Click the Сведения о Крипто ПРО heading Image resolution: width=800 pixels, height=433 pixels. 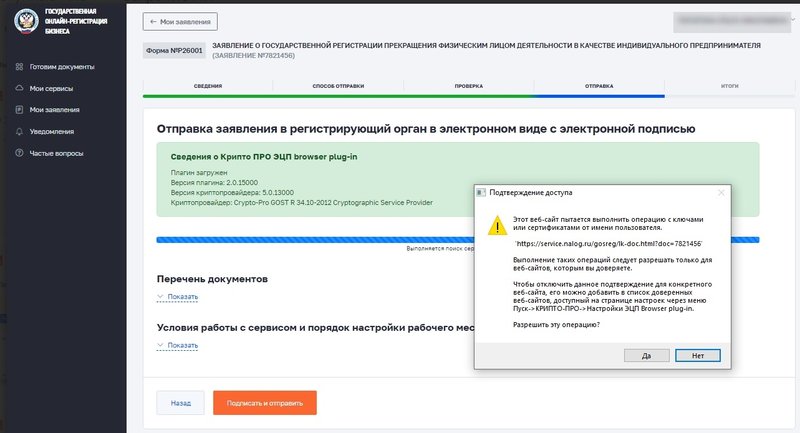(264, 157)
